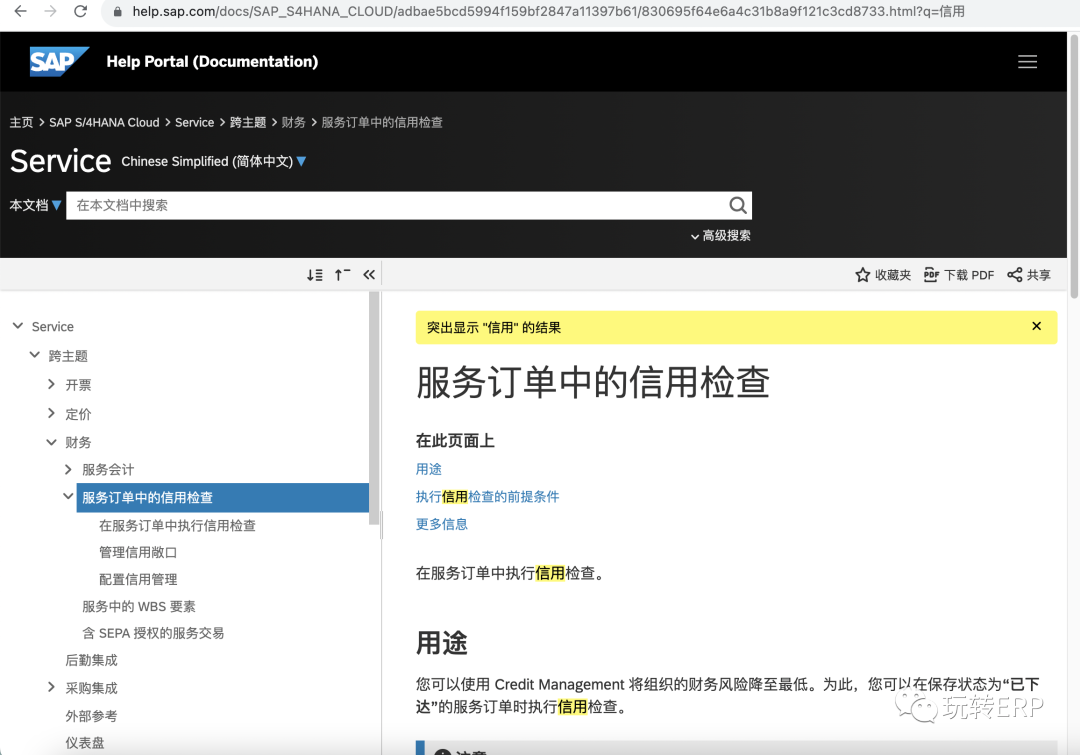
Task: Collapse the Service tree node
Action: (x=18, y=326)
